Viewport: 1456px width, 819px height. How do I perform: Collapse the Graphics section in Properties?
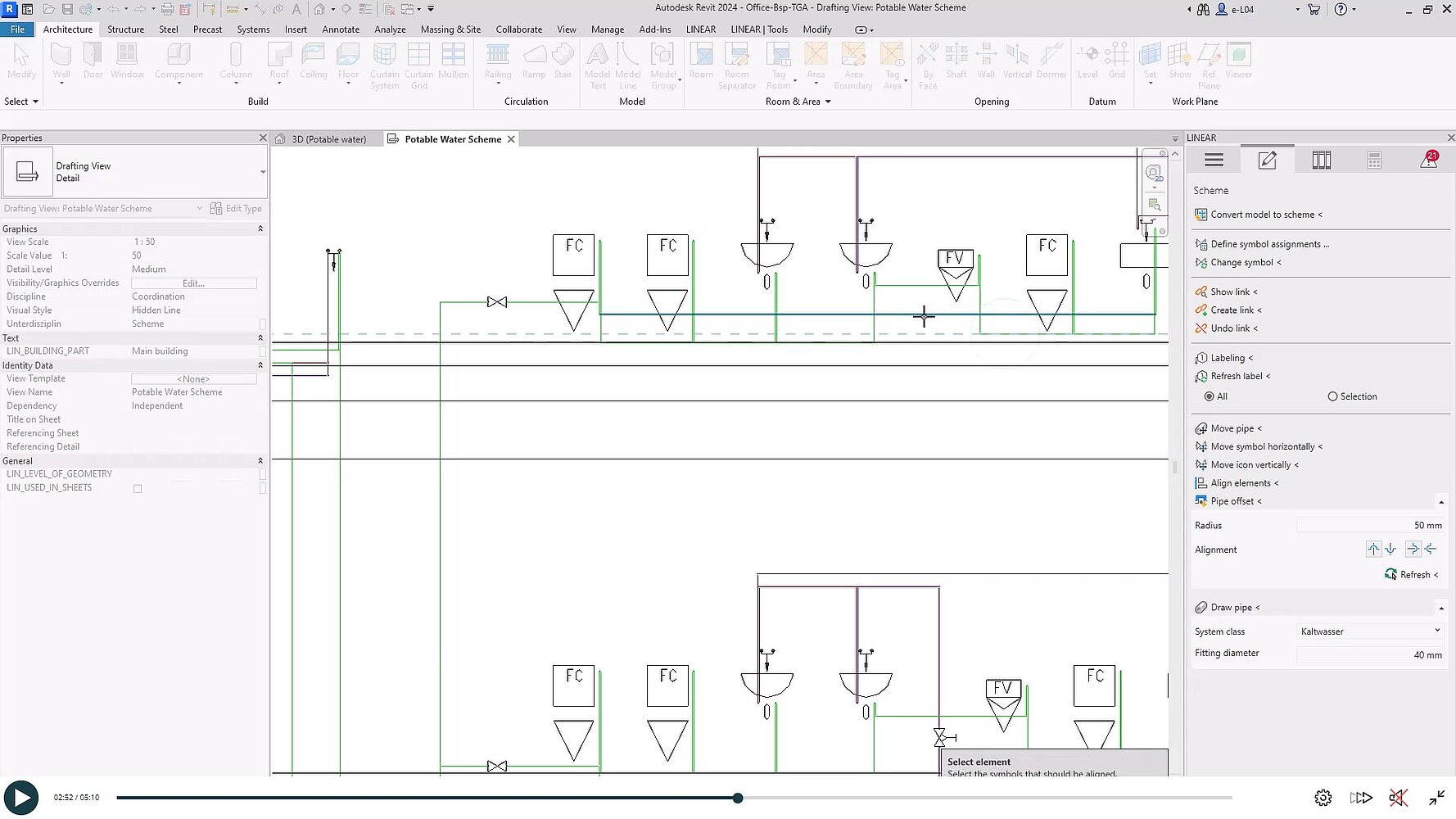pos(260,229)
